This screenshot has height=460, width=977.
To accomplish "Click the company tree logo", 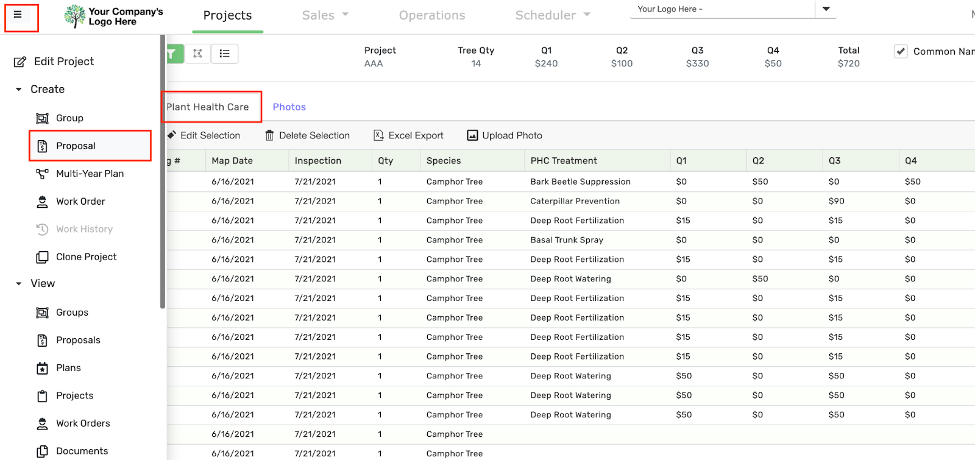I will click(75, 16).
